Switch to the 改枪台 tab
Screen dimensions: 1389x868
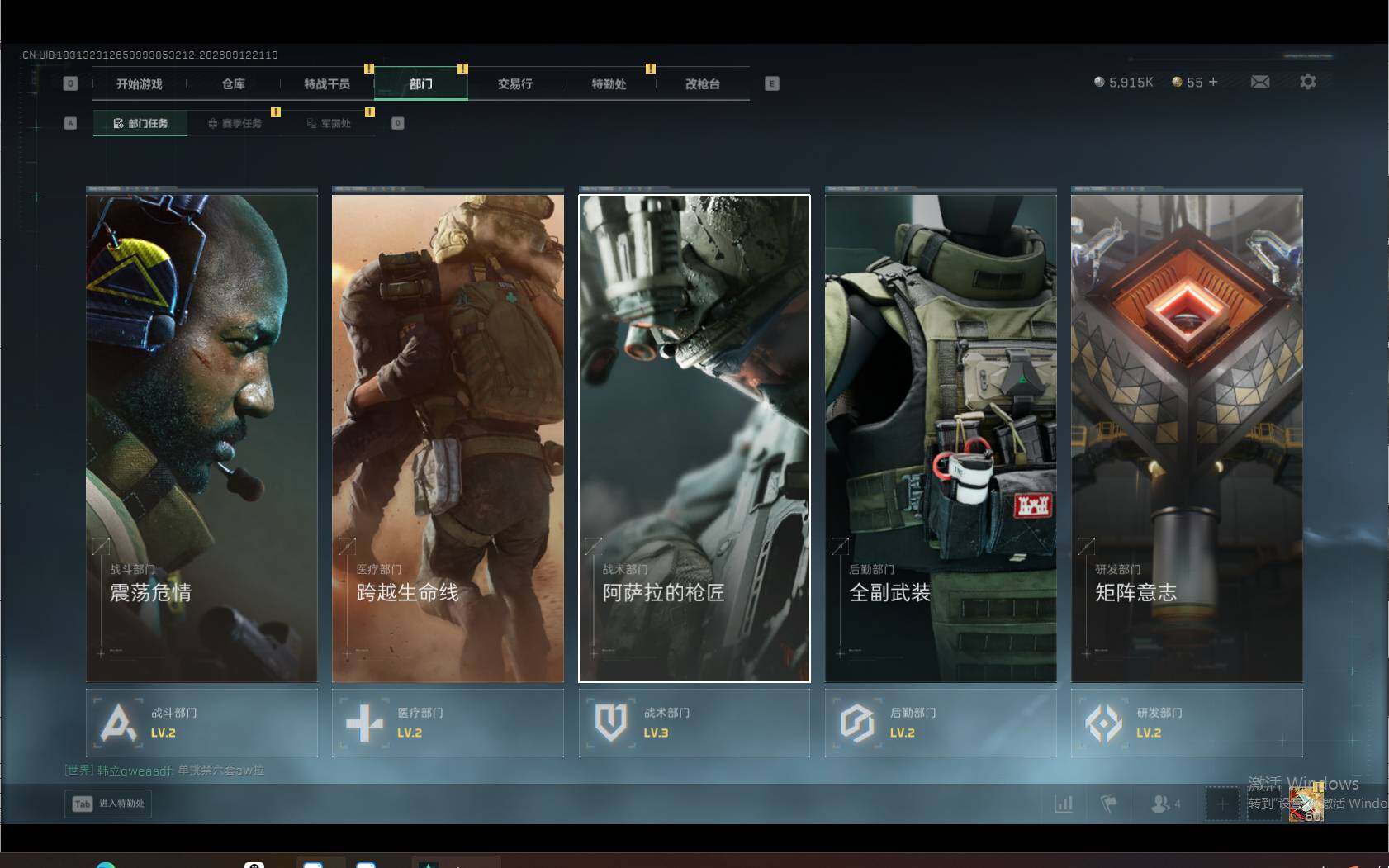[x=703, y=83]
